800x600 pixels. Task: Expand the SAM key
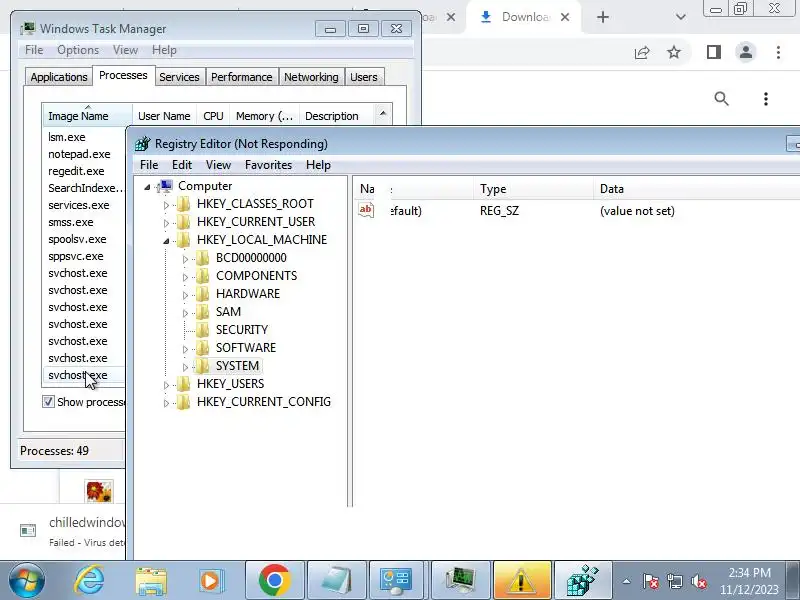point(185,313)
